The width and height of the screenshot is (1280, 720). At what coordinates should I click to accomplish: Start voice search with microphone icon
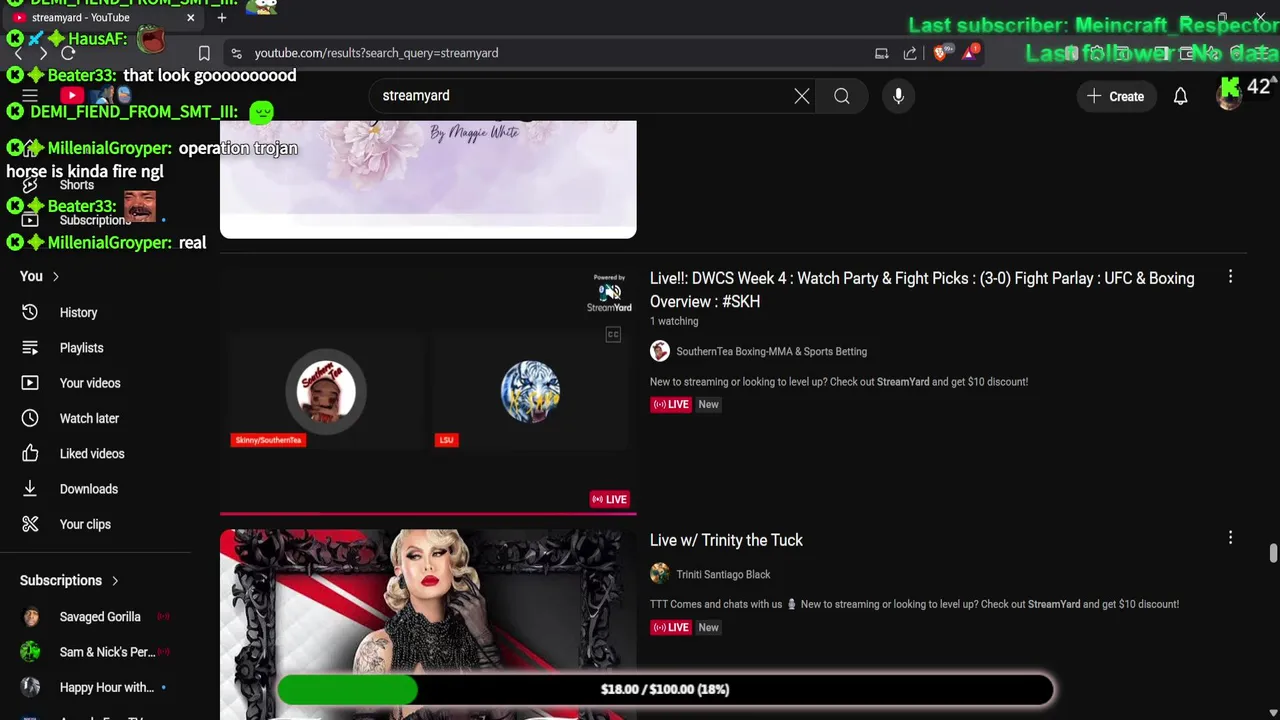(x=898, y=96)
